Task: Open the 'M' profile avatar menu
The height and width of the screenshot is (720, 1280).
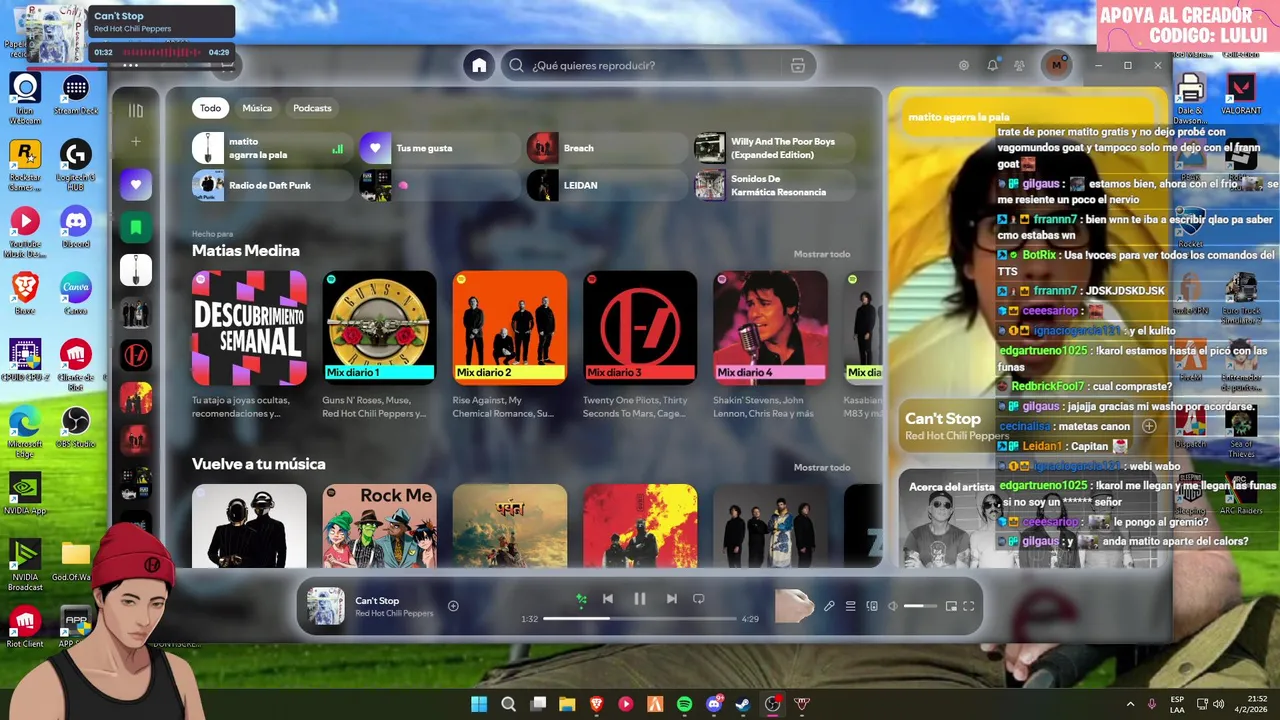Action: click(1056, 65)
